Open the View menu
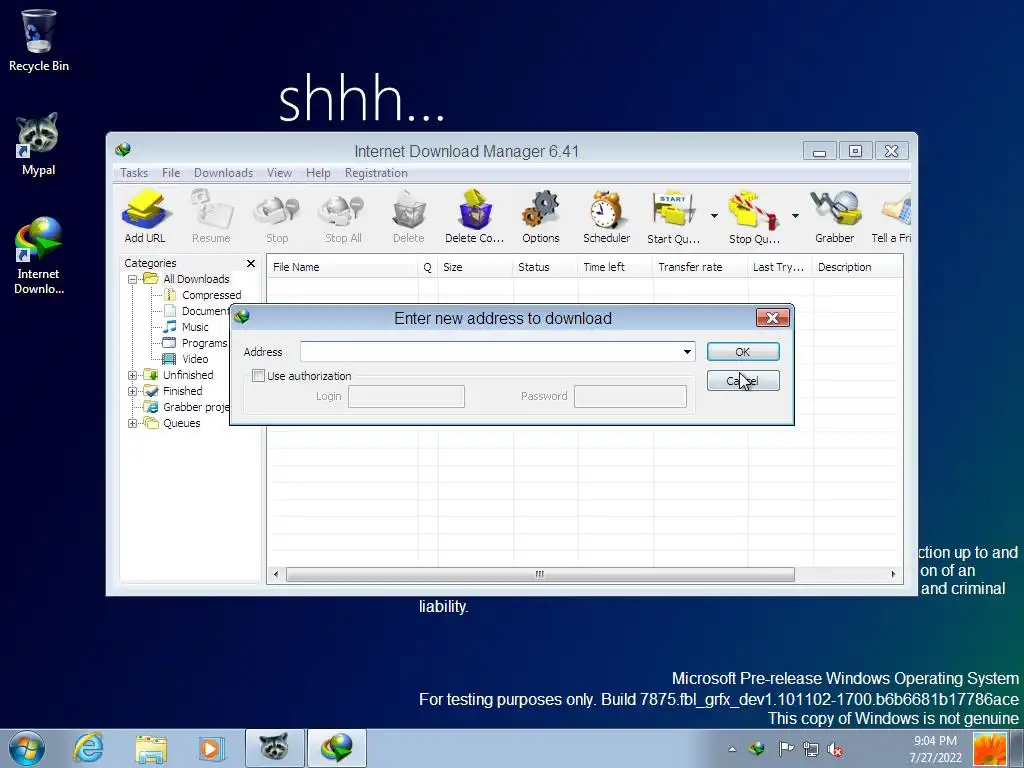The width and height of the screenshot is (1024, 768). (x=279, y=173)
